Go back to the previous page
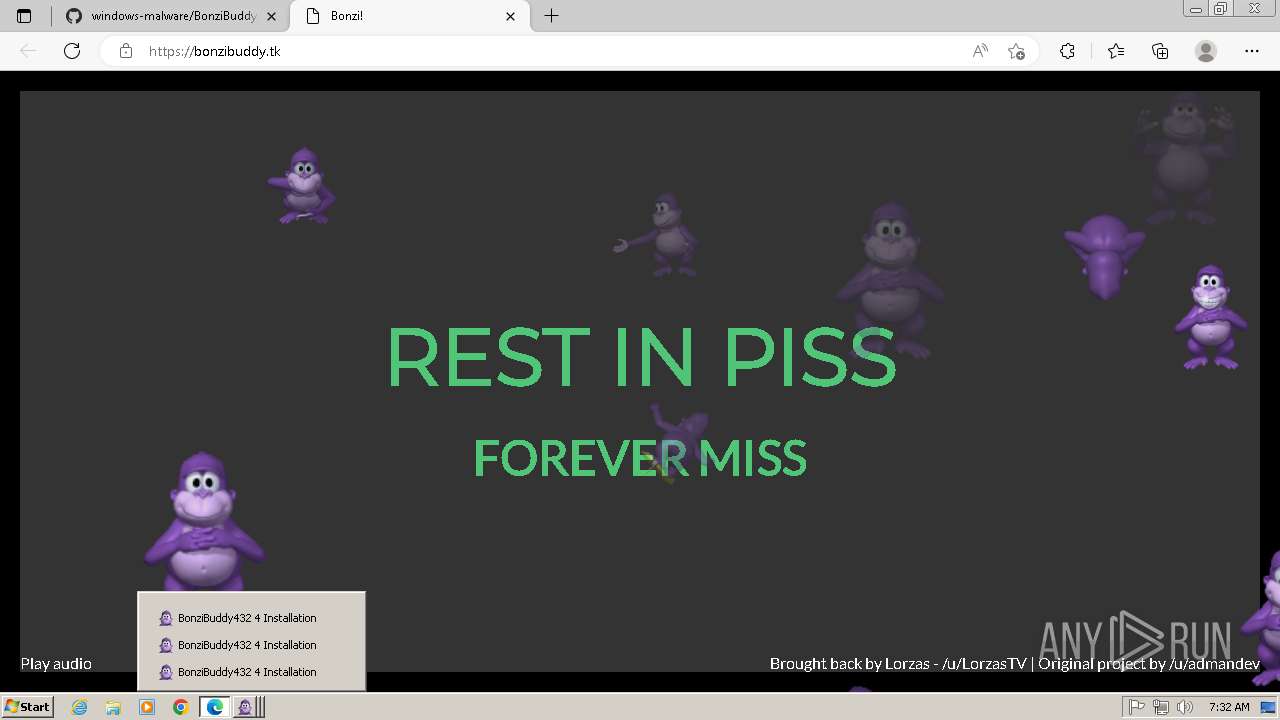The width and height of the screenshot is (1280, 720). coord(28,51)
